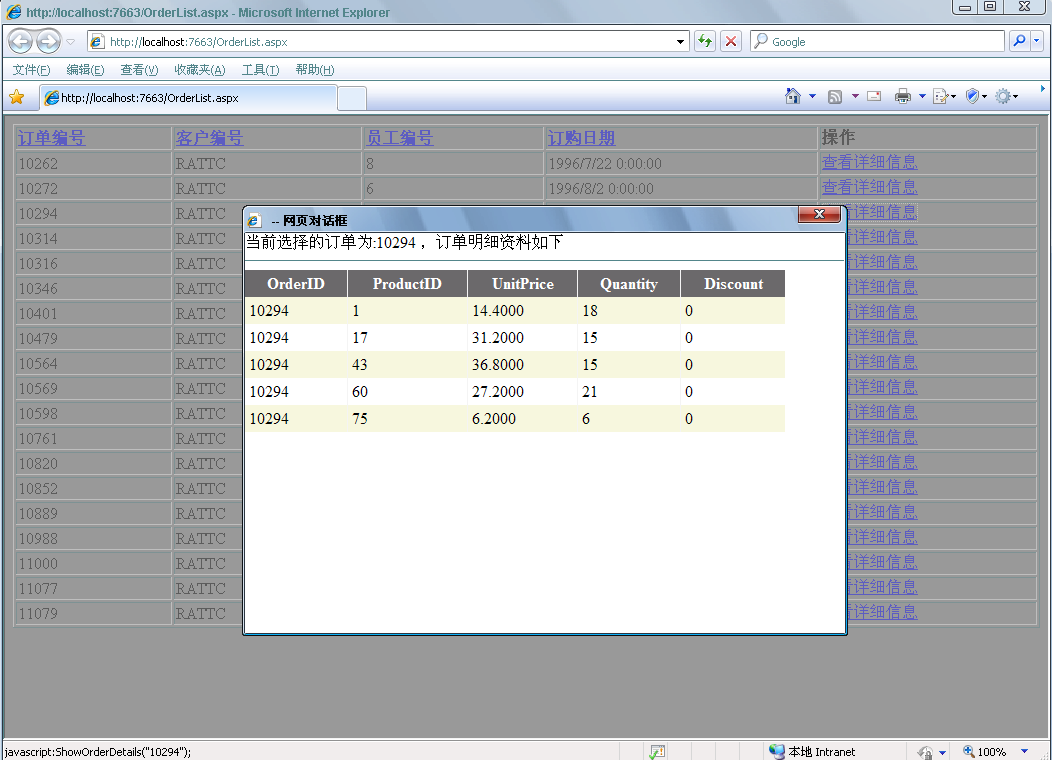Click the Read Mail envelope icon
This screenshot has height=760, width=1052.
(x=874, y=96)
